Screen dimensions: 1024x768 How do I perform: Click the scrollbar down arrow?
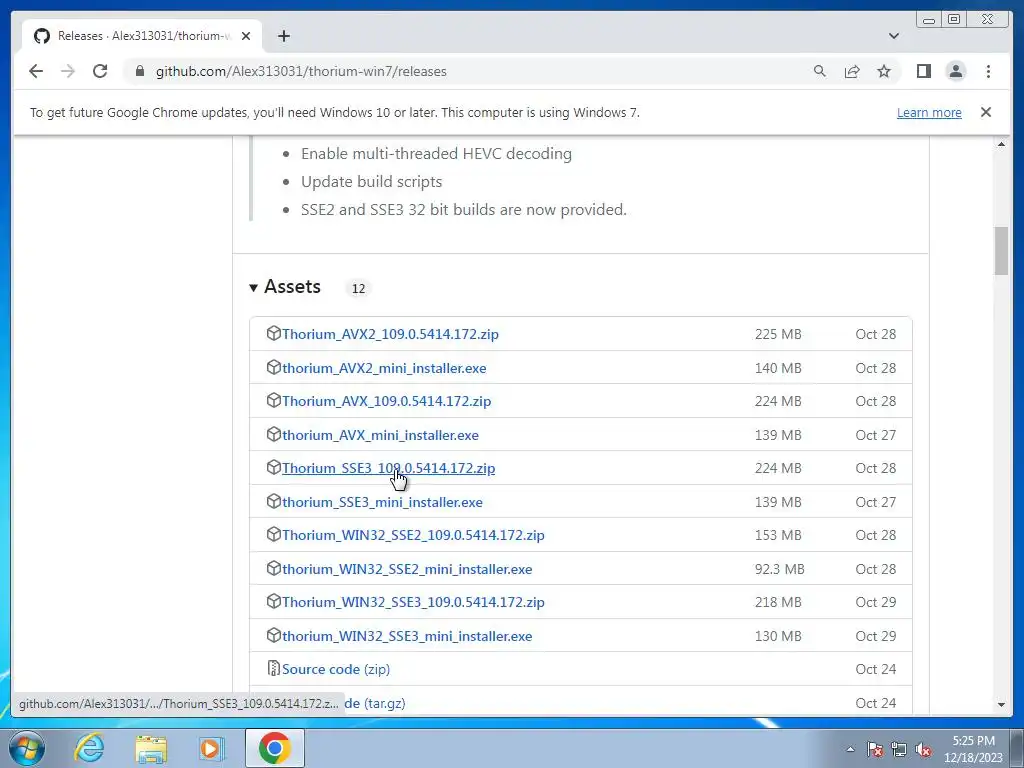[x=1001, y=705]
